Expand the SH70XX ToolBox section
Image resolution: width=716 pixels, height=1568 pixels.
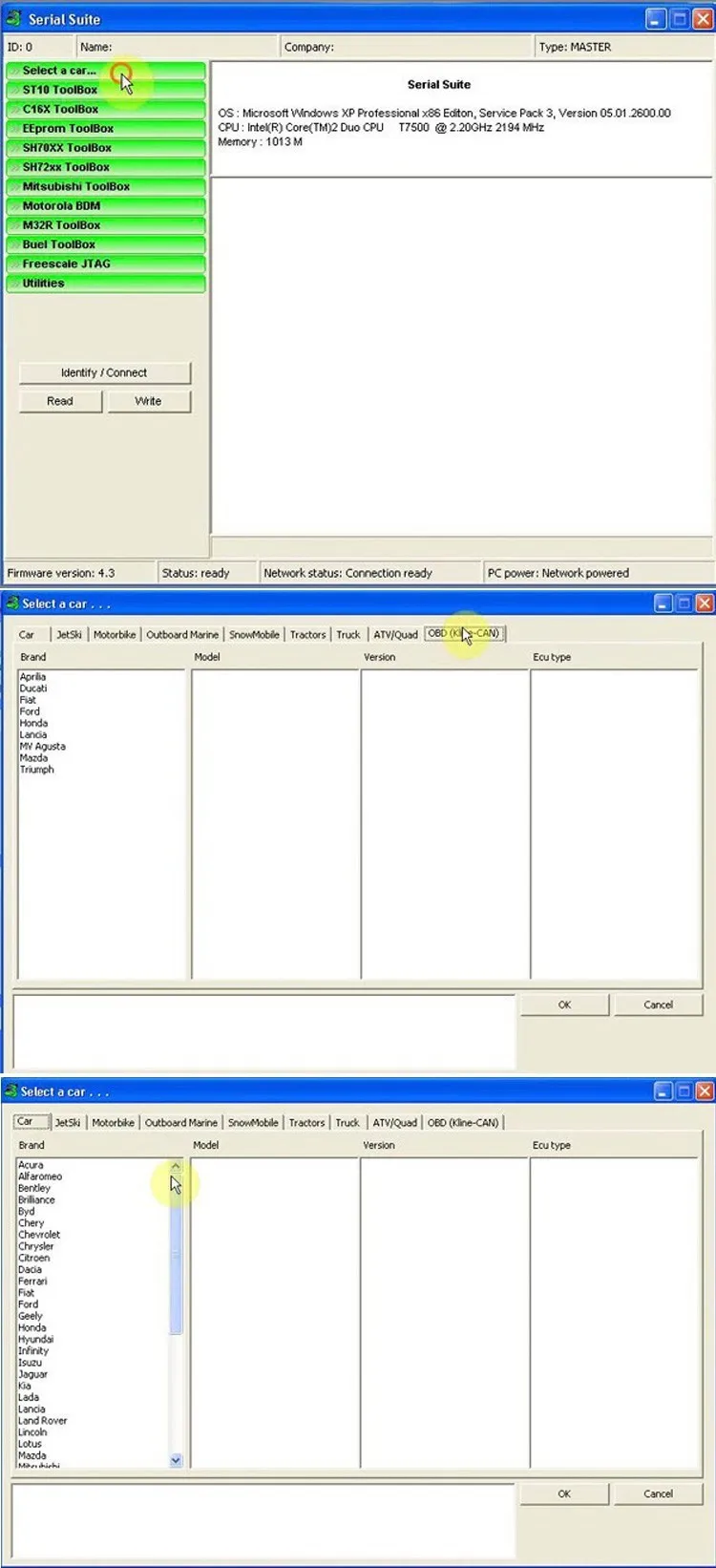point(105,148)
